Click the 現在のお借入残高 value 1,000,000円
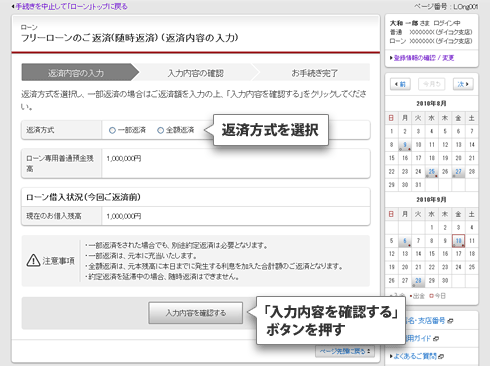Viewport: 490px width, 366px height. click(124, 216)
